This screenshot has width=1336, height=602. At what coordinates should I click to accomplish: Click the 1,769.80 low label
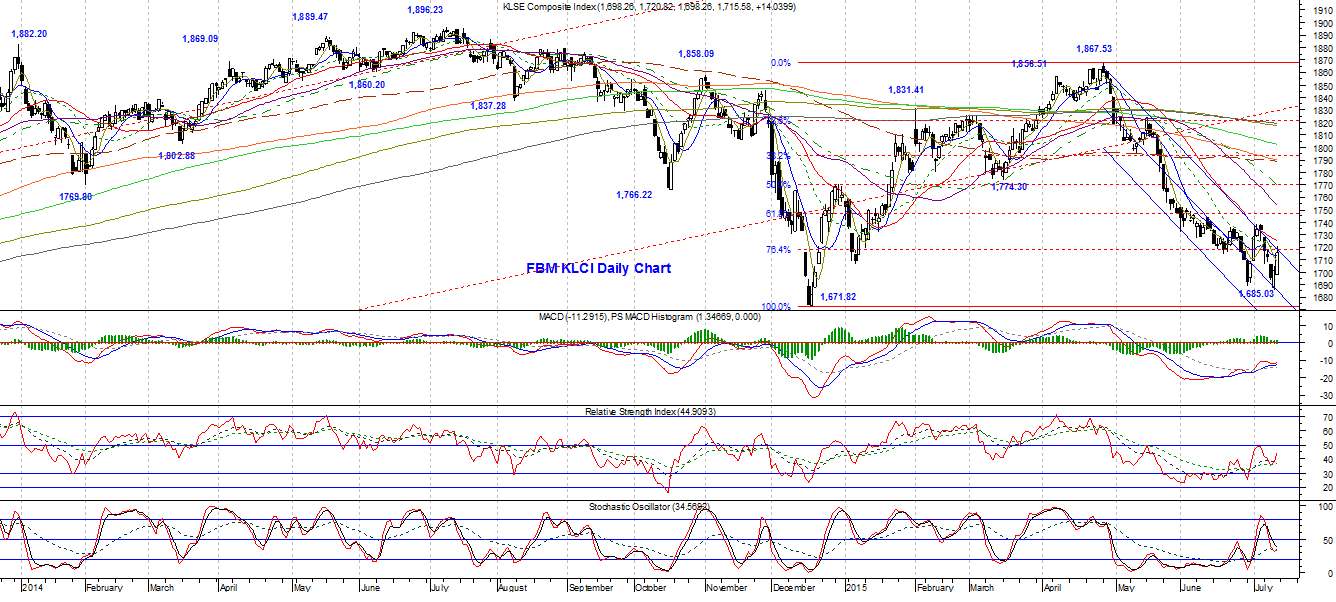point(75,197)
